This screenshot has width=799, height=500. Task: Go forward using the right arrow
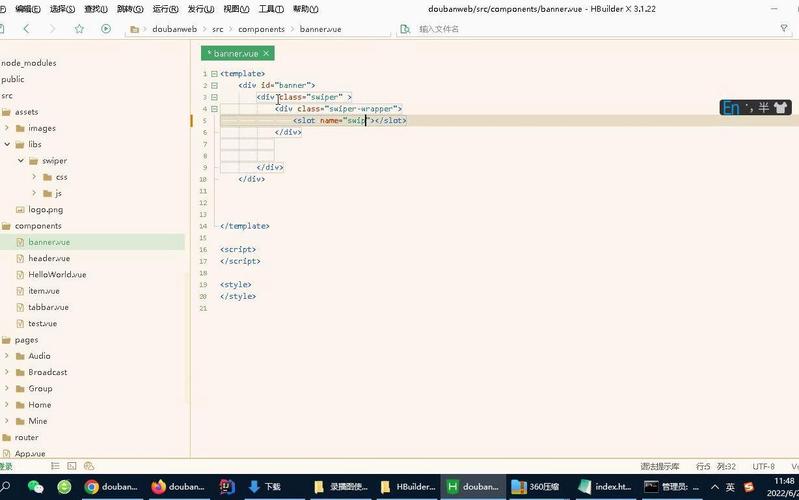[52, 29]
